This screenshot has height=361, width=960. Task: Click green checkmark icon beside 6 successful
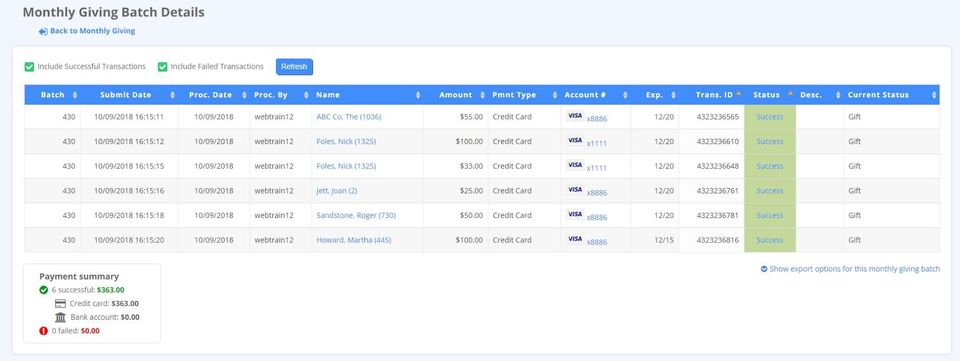[43, 290]
